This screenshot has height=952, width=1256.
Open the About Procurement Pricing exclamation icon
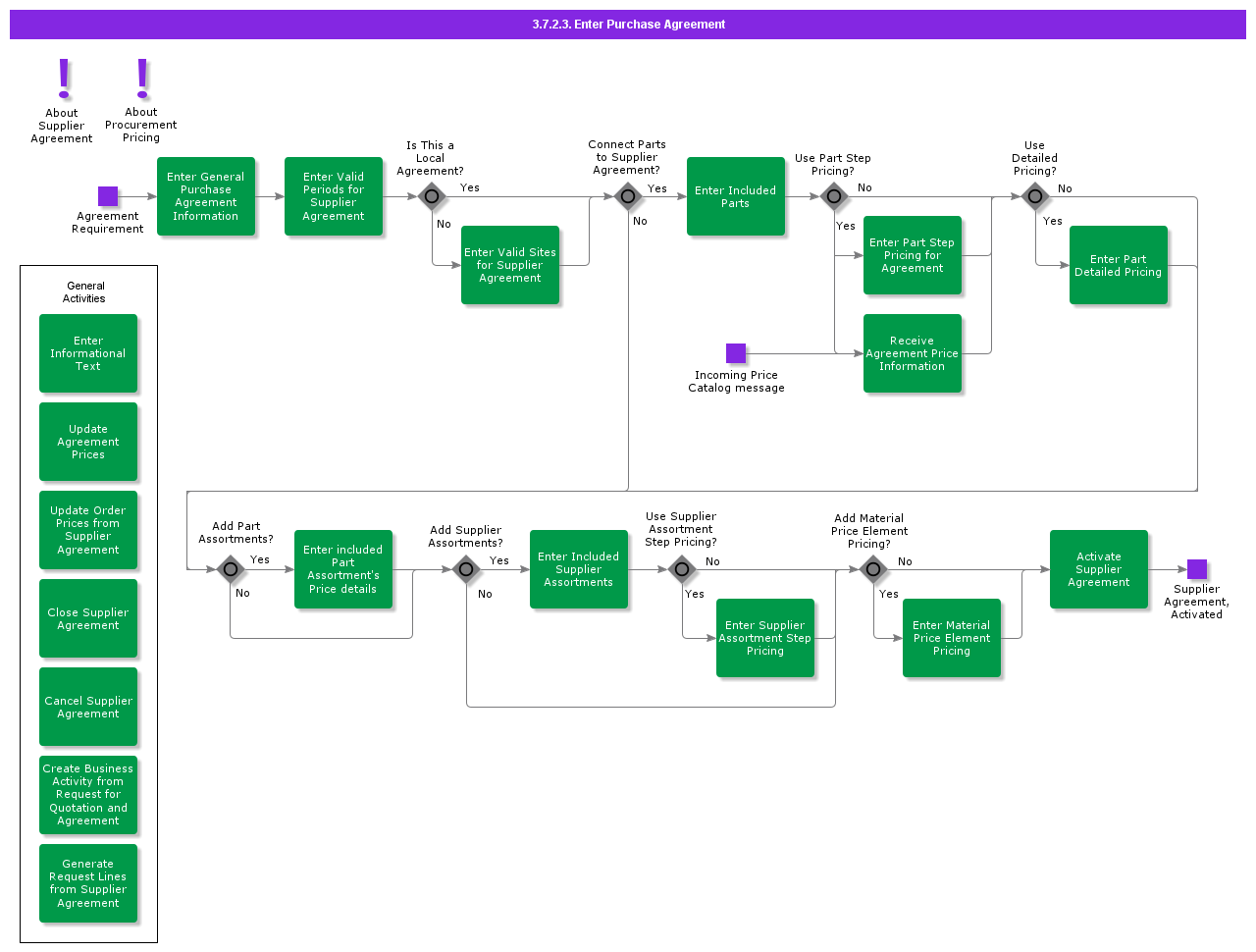[x=142, y=79]
